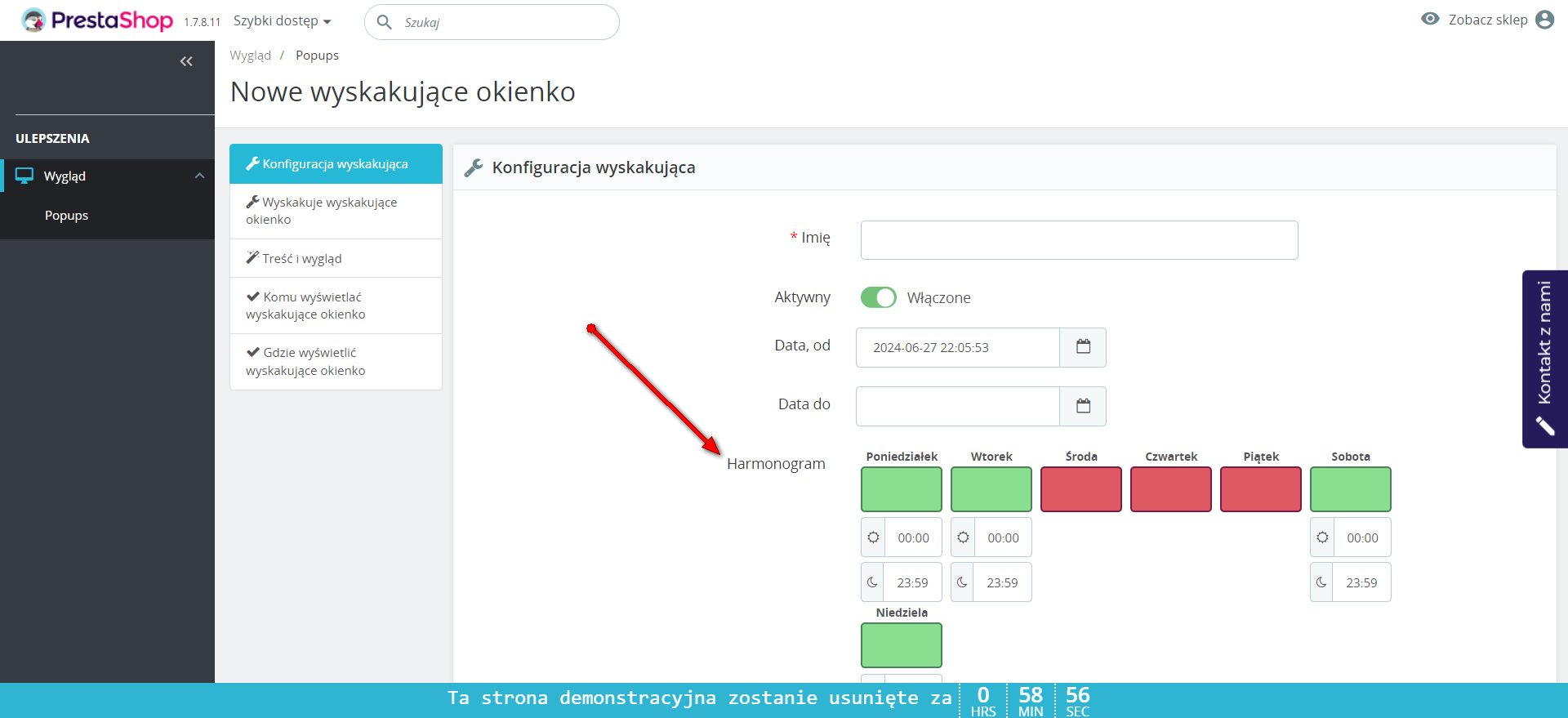Toggle Czwartek schedule day block

[1171, 489]
